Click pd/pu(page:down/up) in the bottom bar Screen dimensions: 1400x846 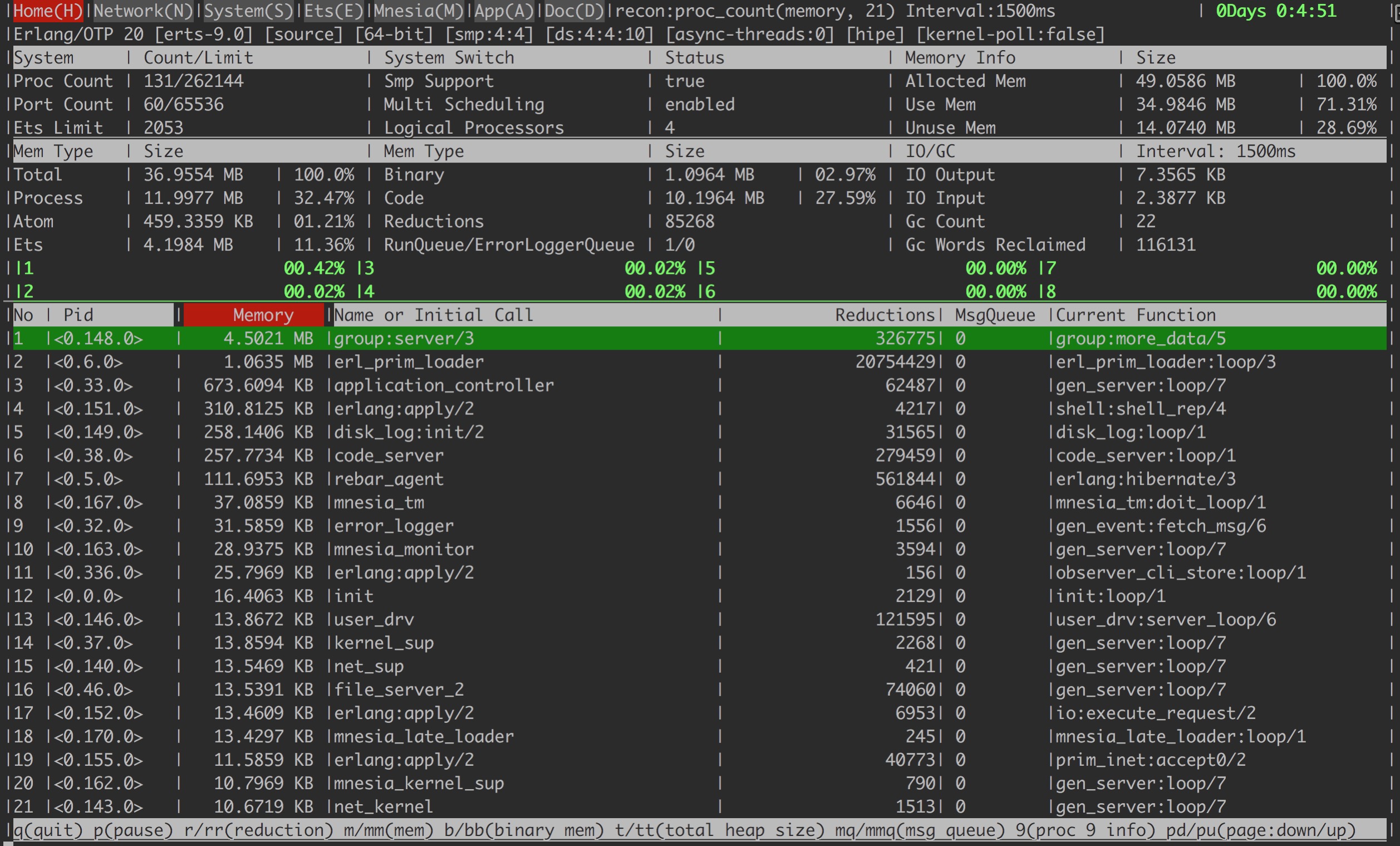[x=1260, y=830]
